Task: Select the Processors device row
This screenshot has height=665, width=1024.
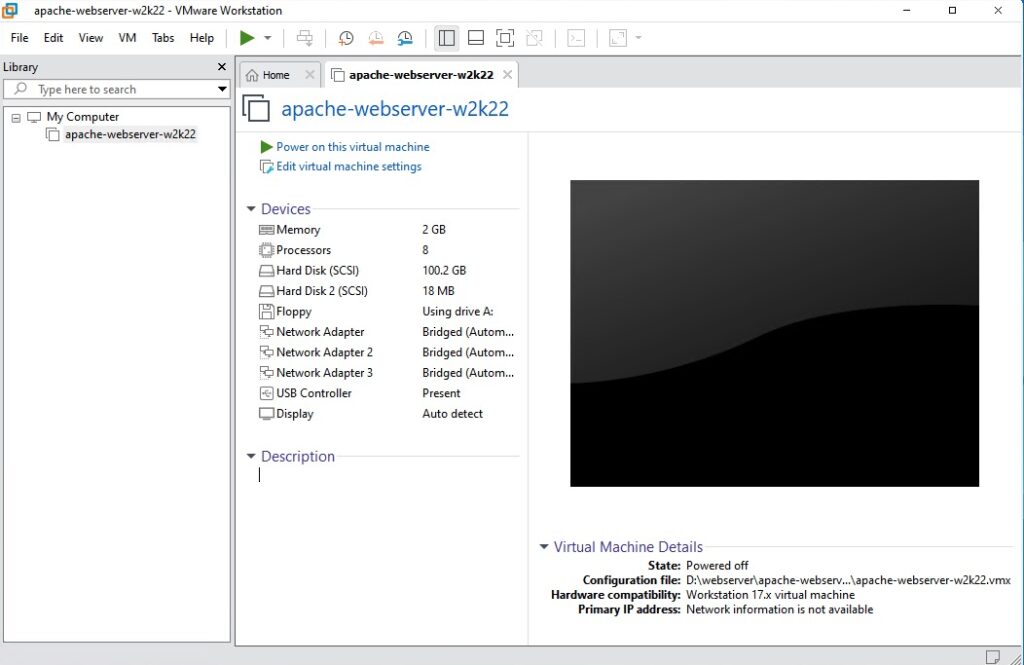Action: point(387,250)
